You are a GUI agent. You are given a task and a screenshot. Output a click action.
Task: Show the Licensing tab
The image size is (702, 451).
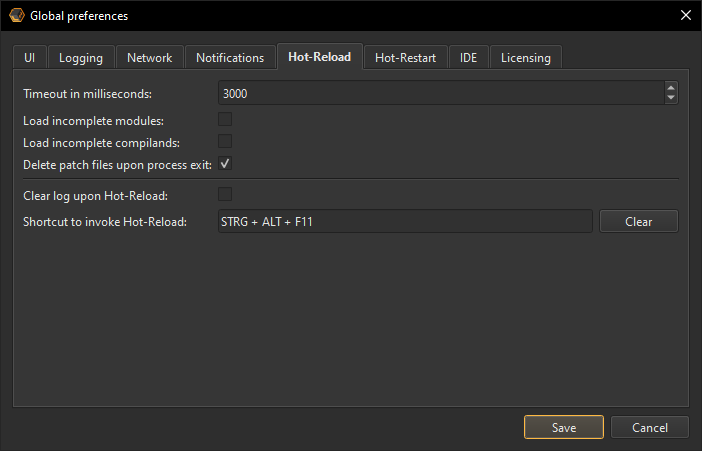coord(526,58)
